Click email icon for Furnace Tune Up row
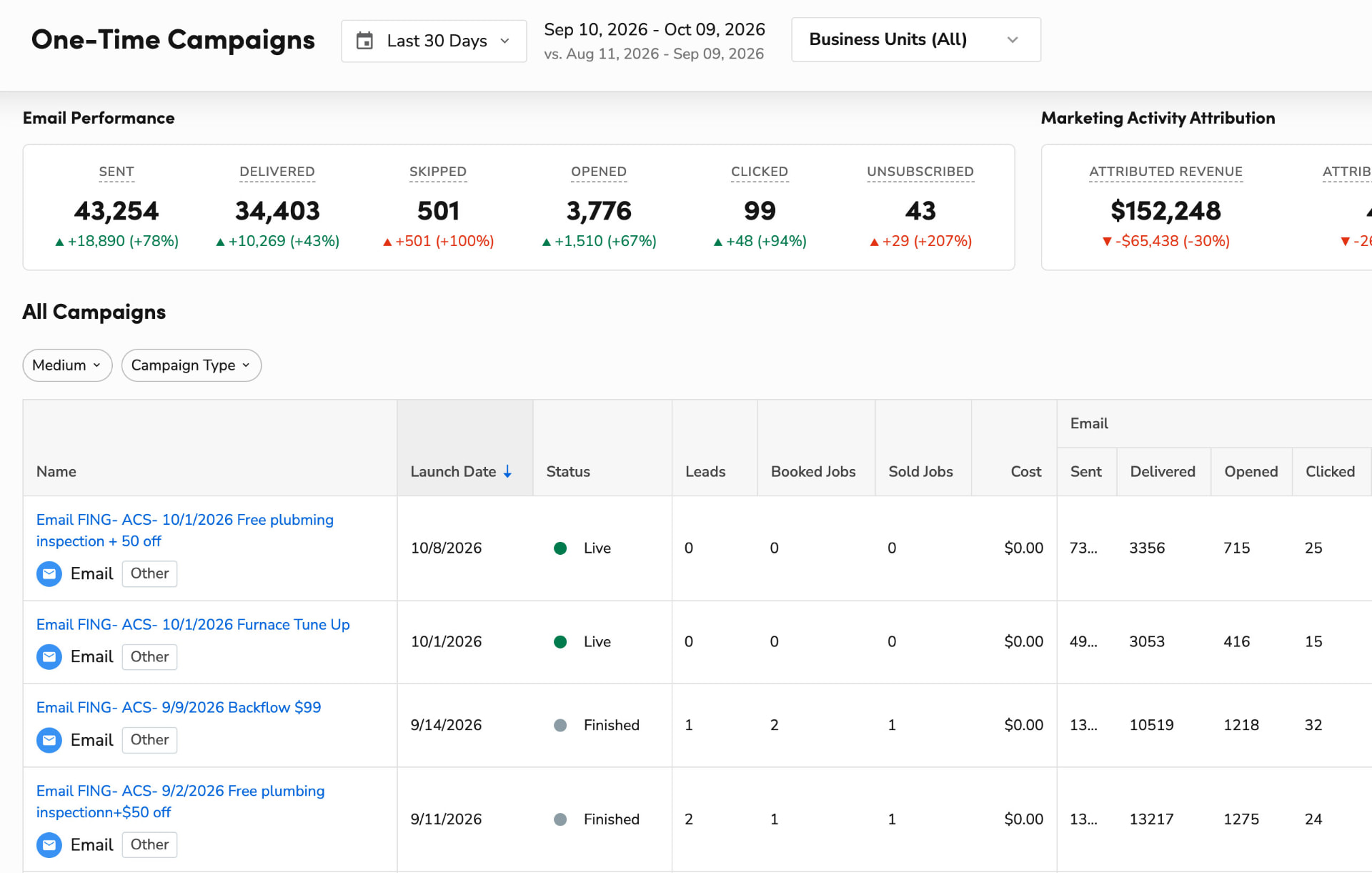1372x873 pixels. (x=49, y=656)
